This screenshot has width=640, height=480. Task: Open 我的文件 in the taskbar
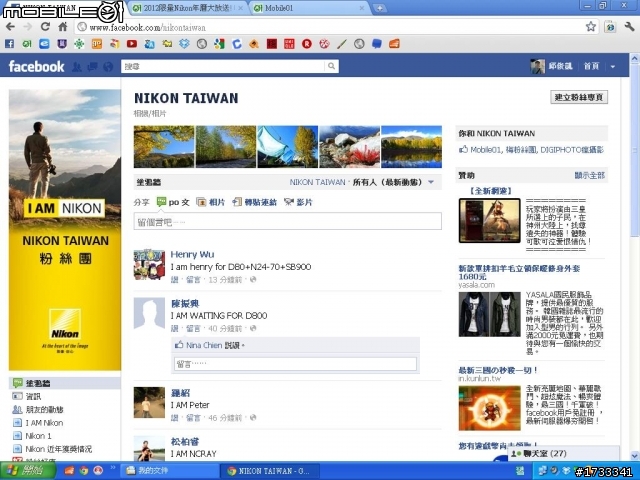click(x=170, y=471)
